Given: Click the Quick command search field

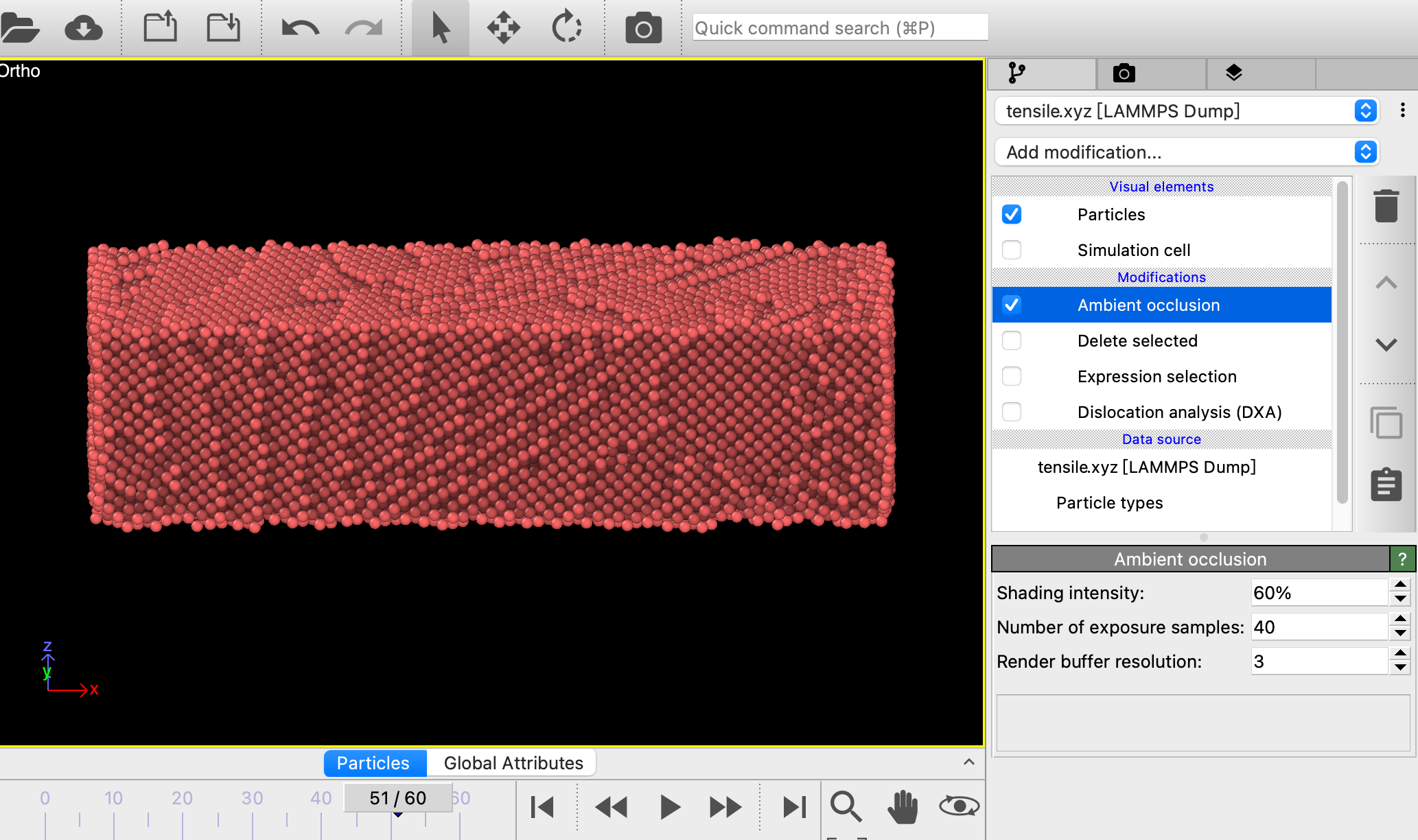Looking at the screenshot, I should (839, 28).
